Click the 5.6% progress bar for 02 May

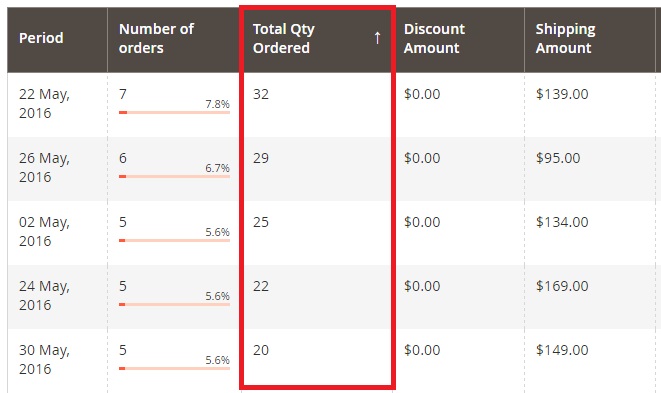175,241
